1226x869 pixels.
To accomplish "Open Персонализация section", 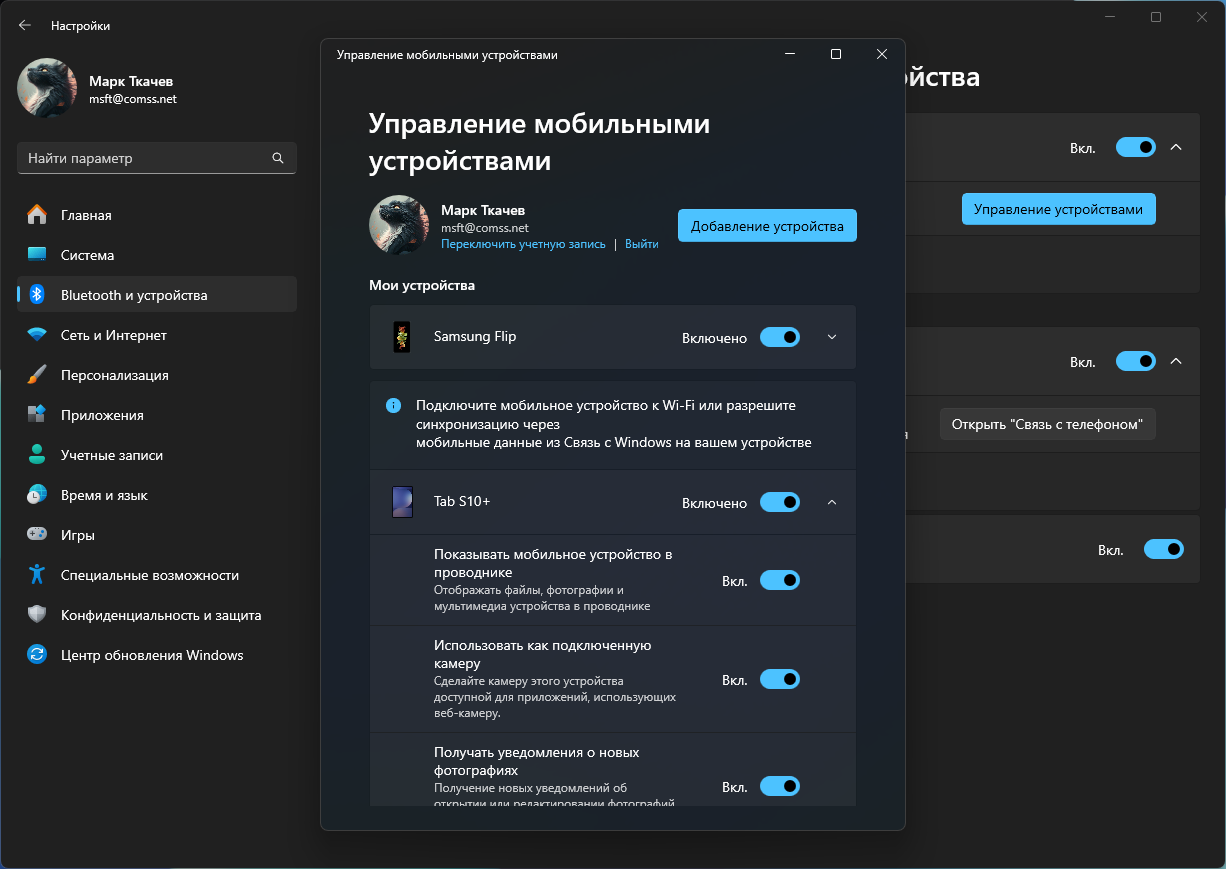I will click(157, 375).
